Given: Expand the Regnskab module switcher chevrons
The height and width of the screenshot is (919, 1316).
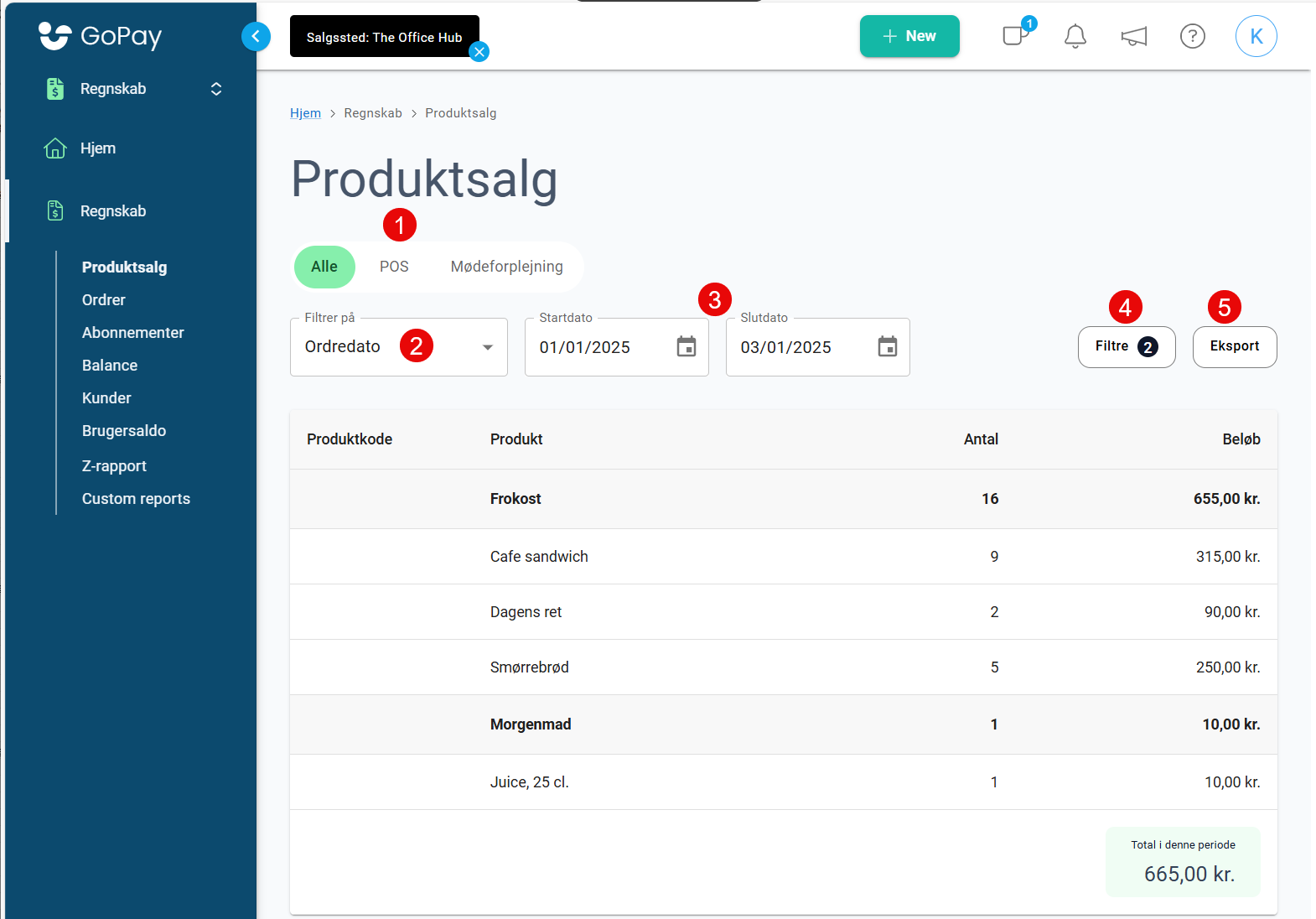Looking at the screenshot, I should click(216, 89).
